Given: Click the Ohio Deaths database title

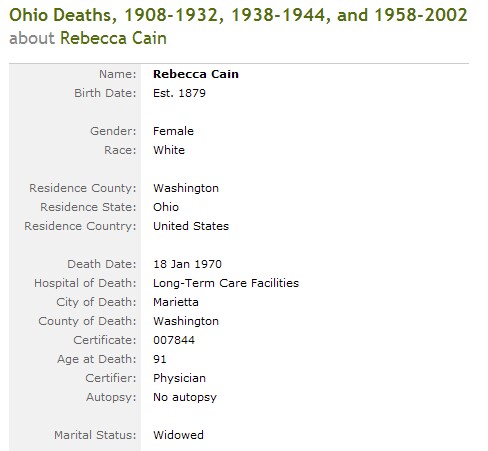Looking at the screenshot, I should pyautogui.click(x=238, y=15).
